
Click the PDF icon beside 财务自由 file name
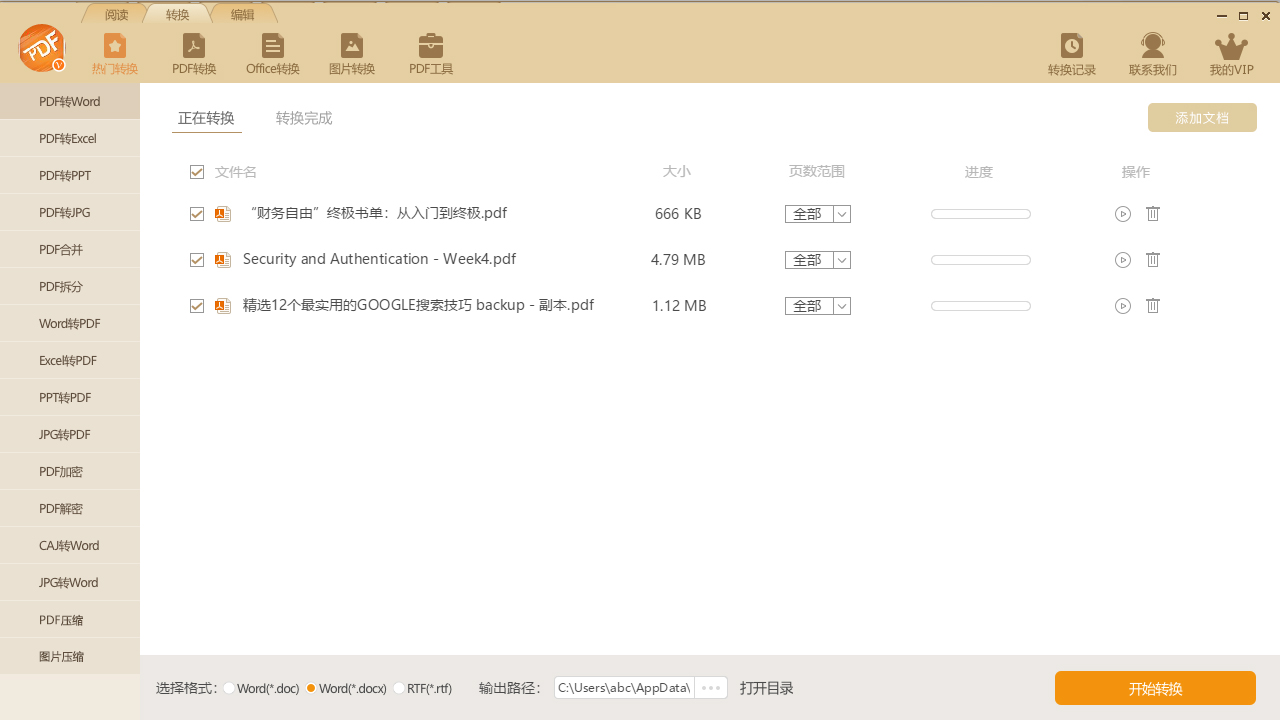coord(223,214)
